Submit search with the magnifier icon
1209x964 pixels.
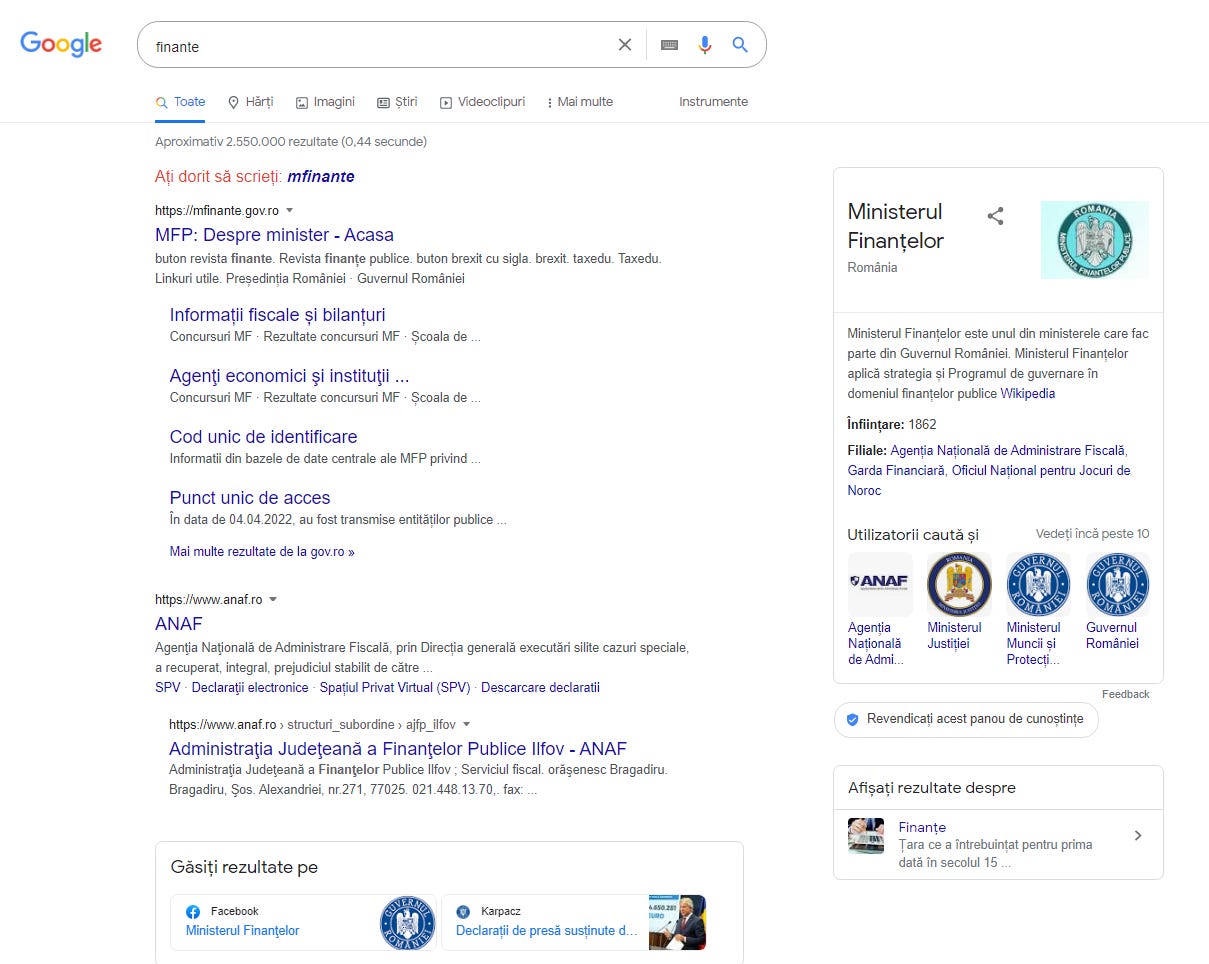tap(740, 45)
